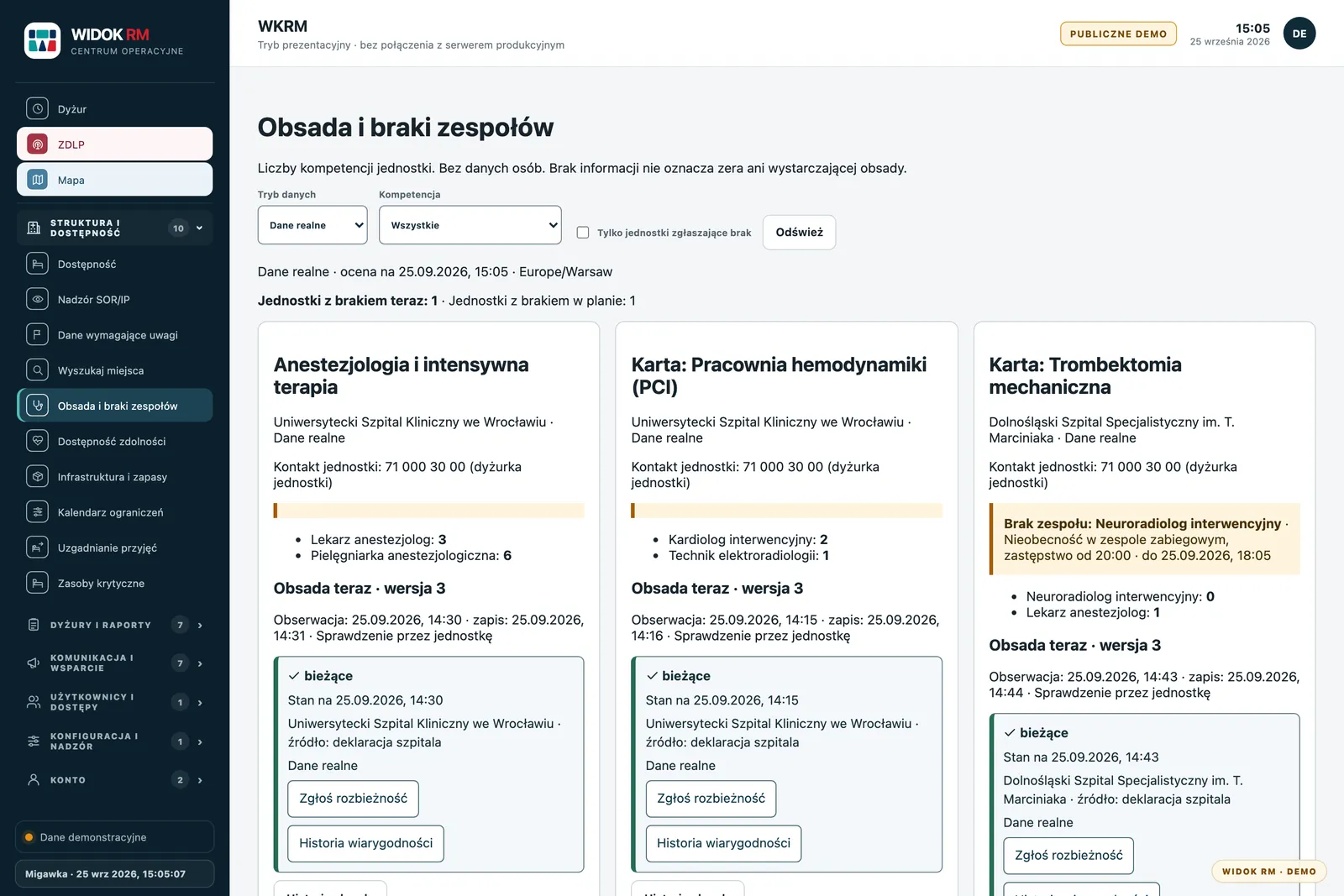Click the Odśwież button
Image resolution: width=1344 pixels, height=896 pixels.
coord(799,233)
